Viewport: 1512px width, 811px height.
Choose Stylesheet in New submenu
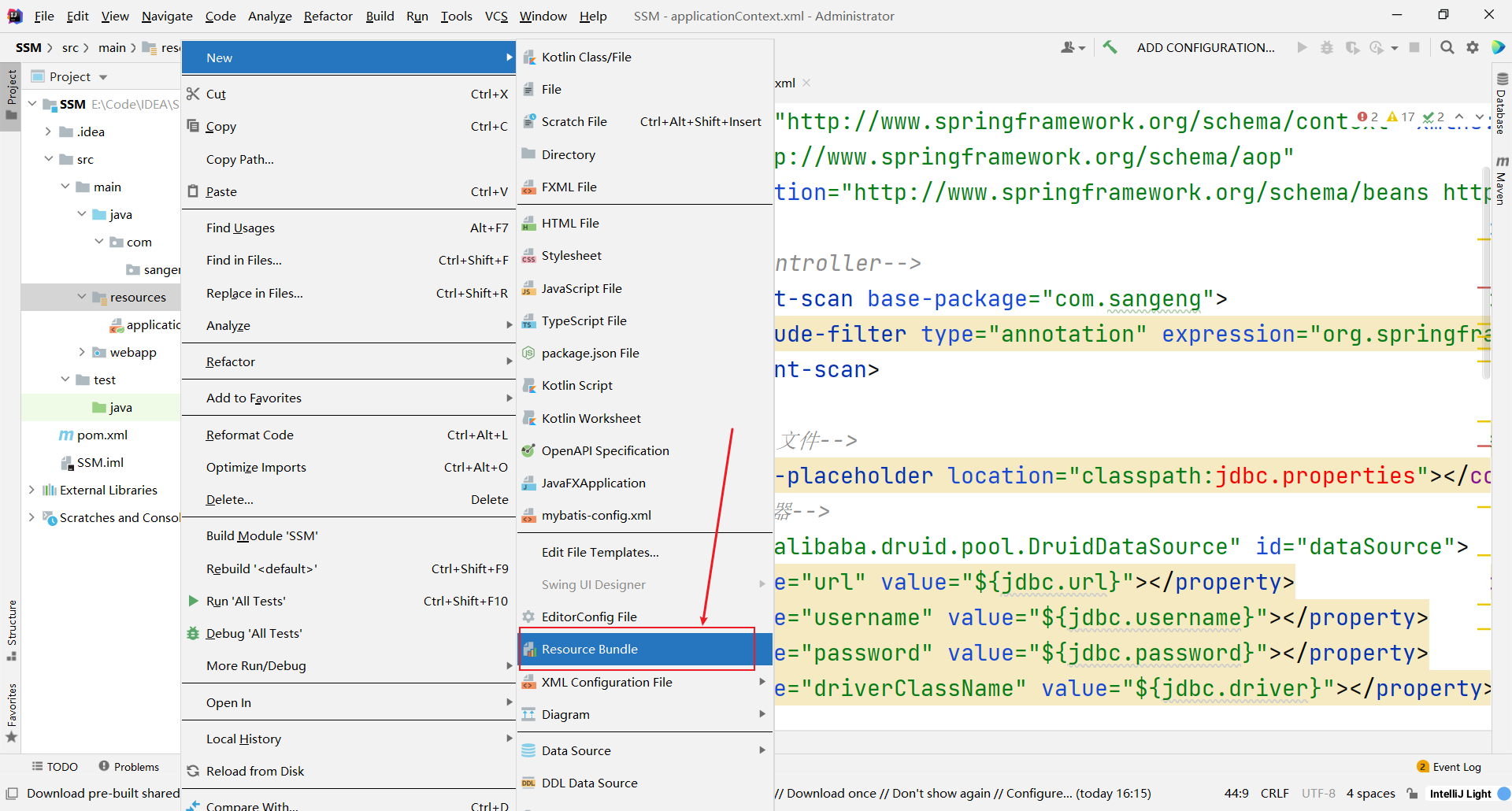[x=645, y=255]
